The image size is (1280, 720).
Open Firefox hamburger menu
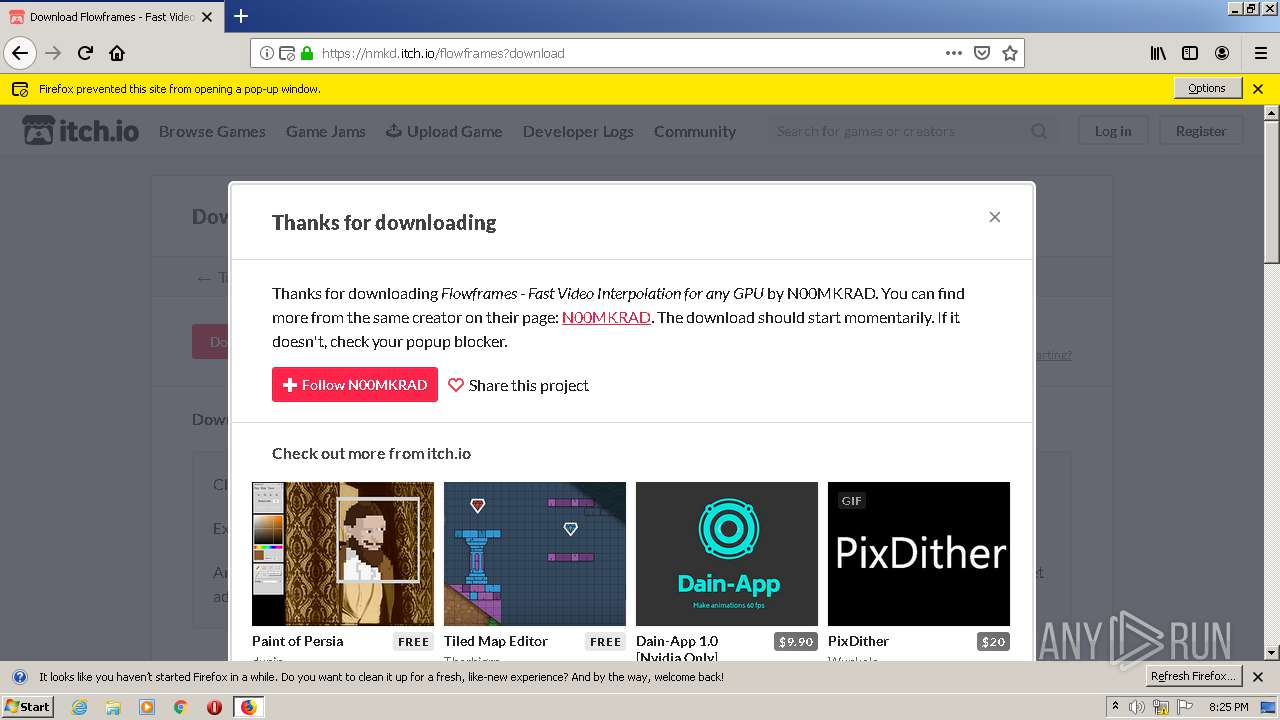pyautogui.click(x=1261, y=53)
